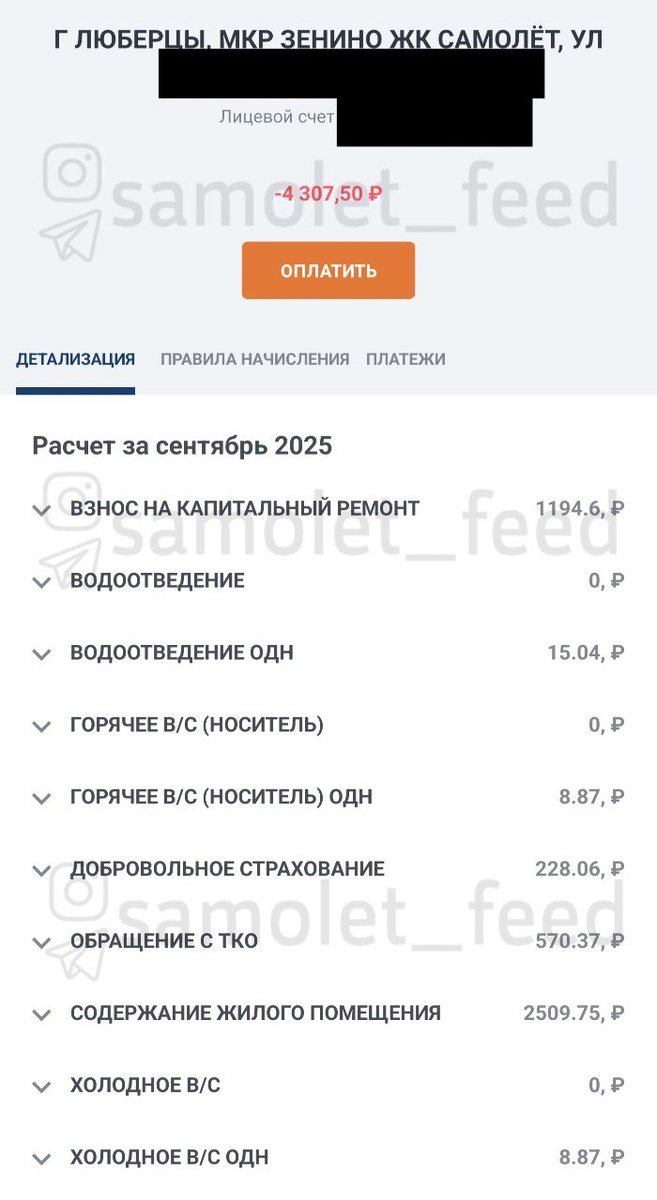Select the ДЕТАЛИЗАЦИЯ tab
The height and width of the screenshot is (1200, 657).
click(75, 358)
